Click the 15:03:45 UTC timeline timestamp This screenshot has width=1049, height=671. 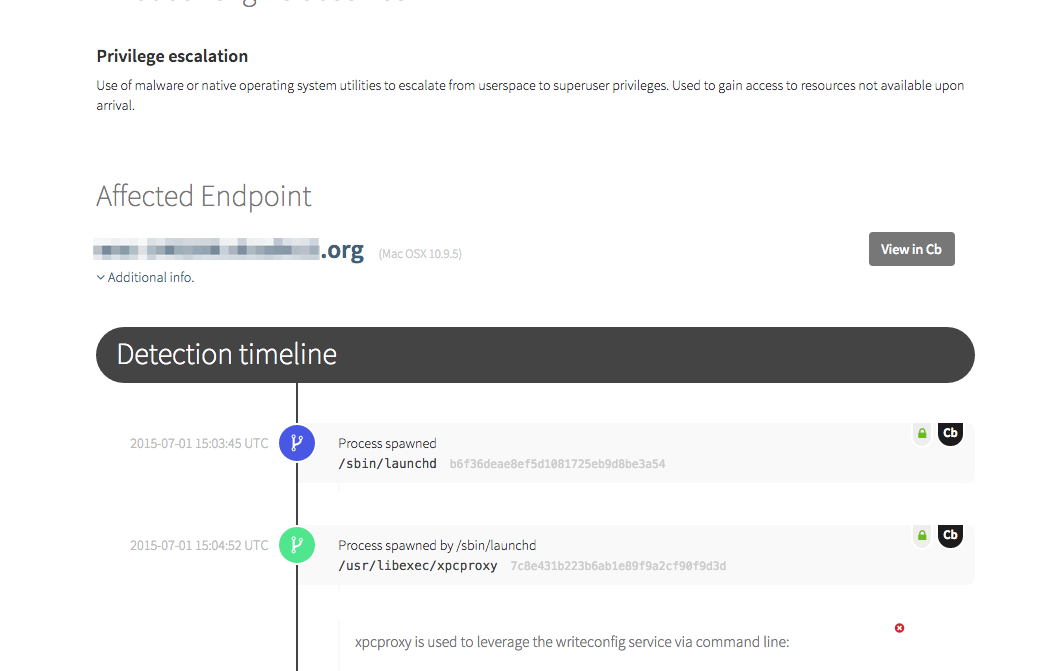click(x=199, y=443)
